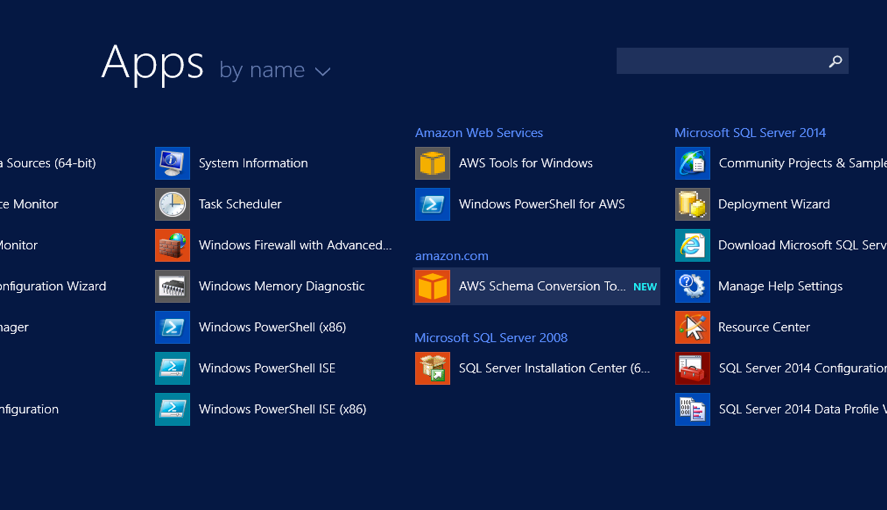Click the 'Windows Firewall with Advanced...' label
The height and width of the screenshot is (510, 887).
point(295,245)
